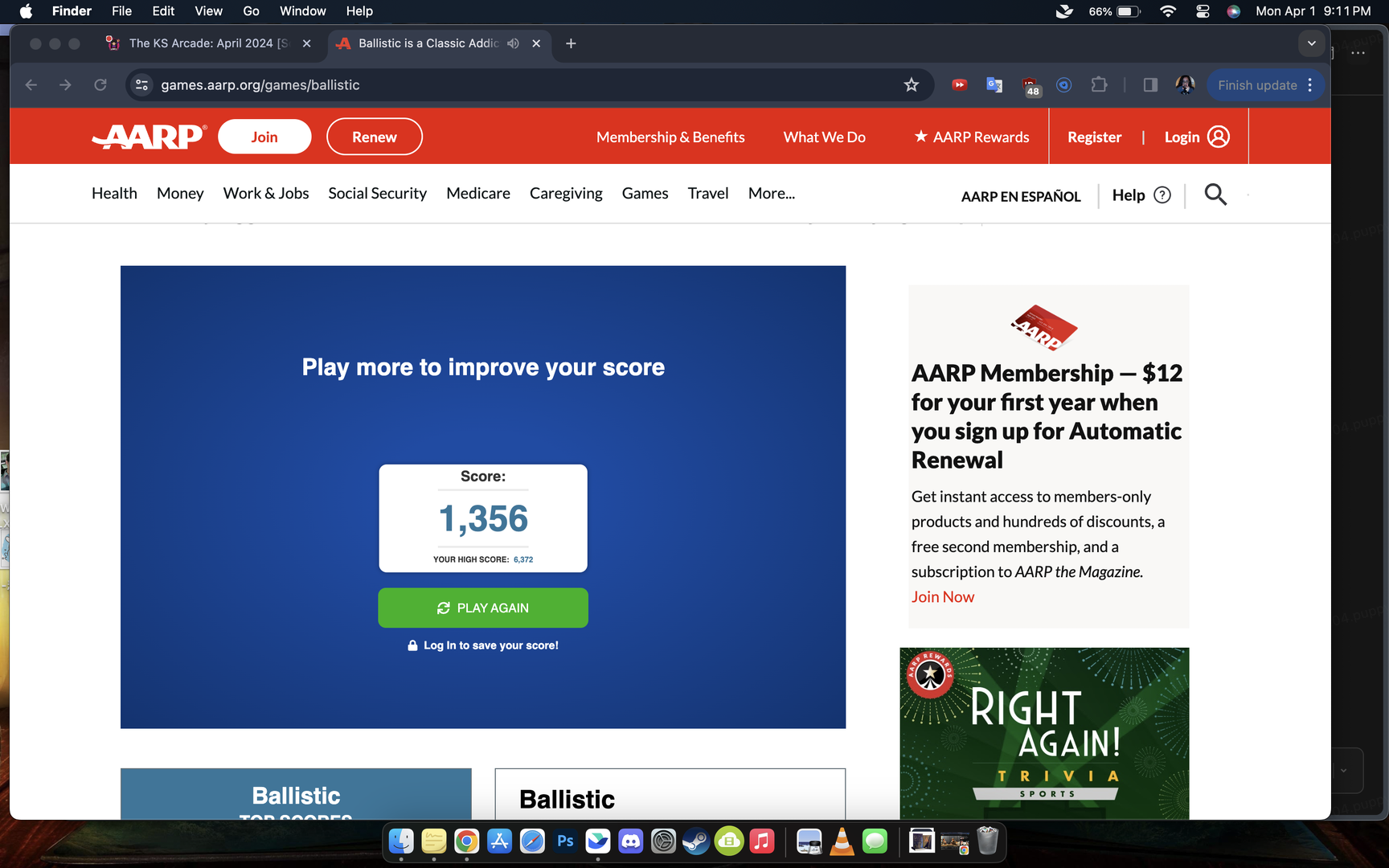Open the Trash in the Dock
This screenshot has width=1389, height=868.
(x=988, y=841)
